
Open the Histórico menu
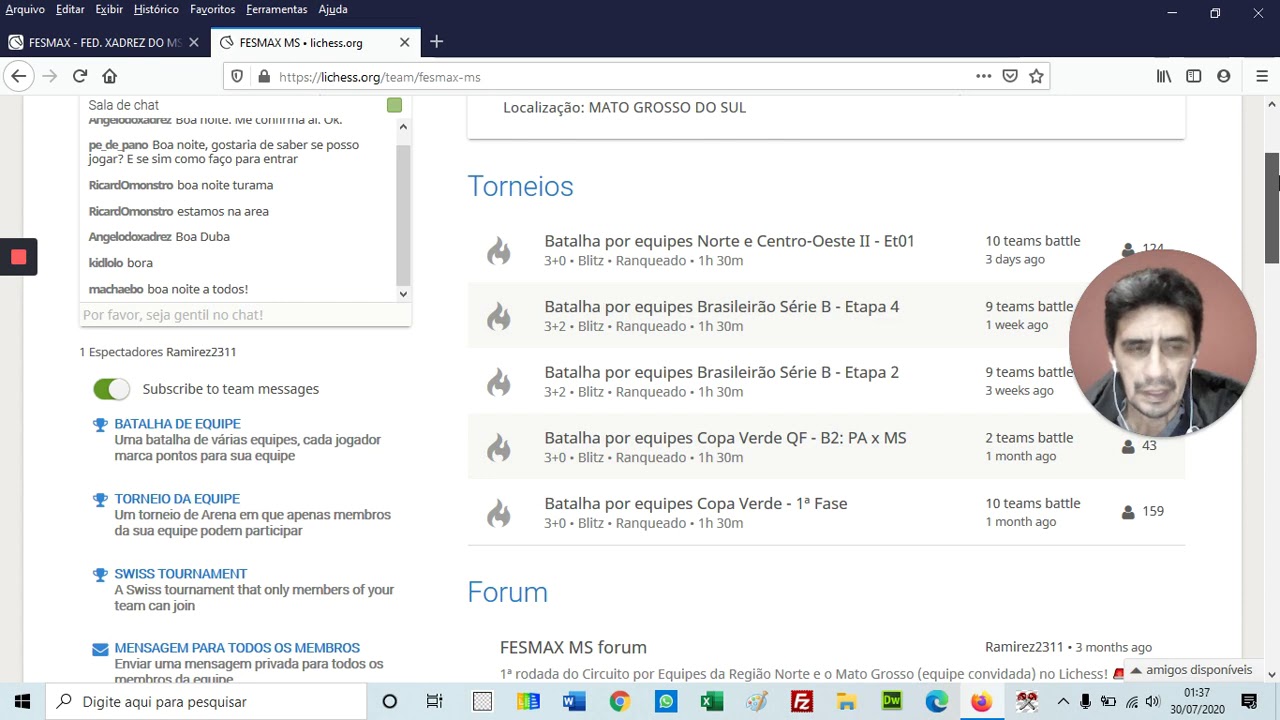pyautogui.click(x=156, y=9)
